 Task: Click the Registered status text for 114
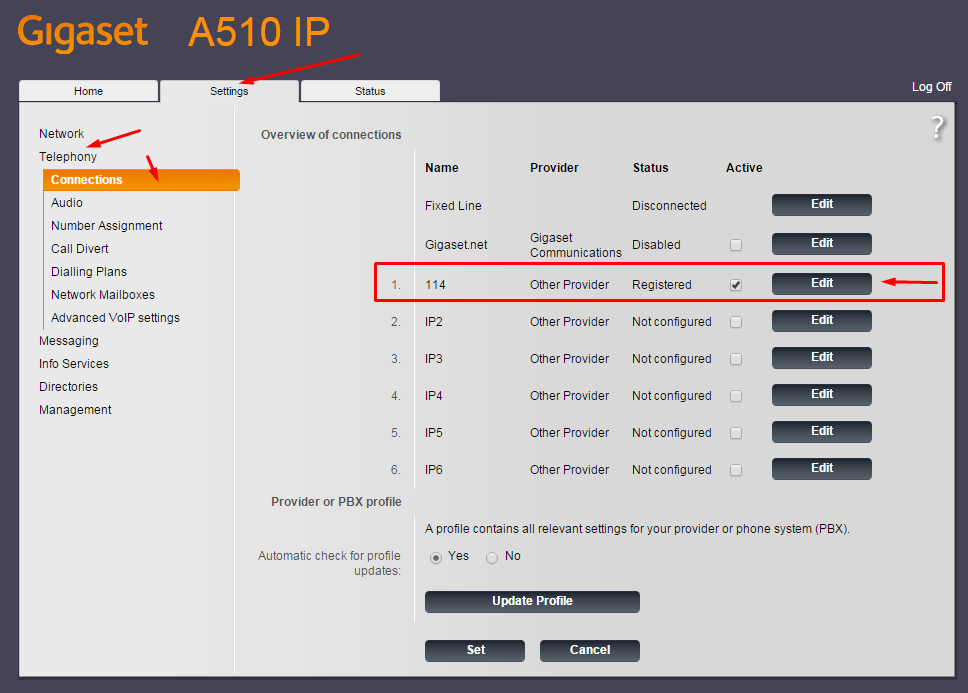click(x=662, y=284)
